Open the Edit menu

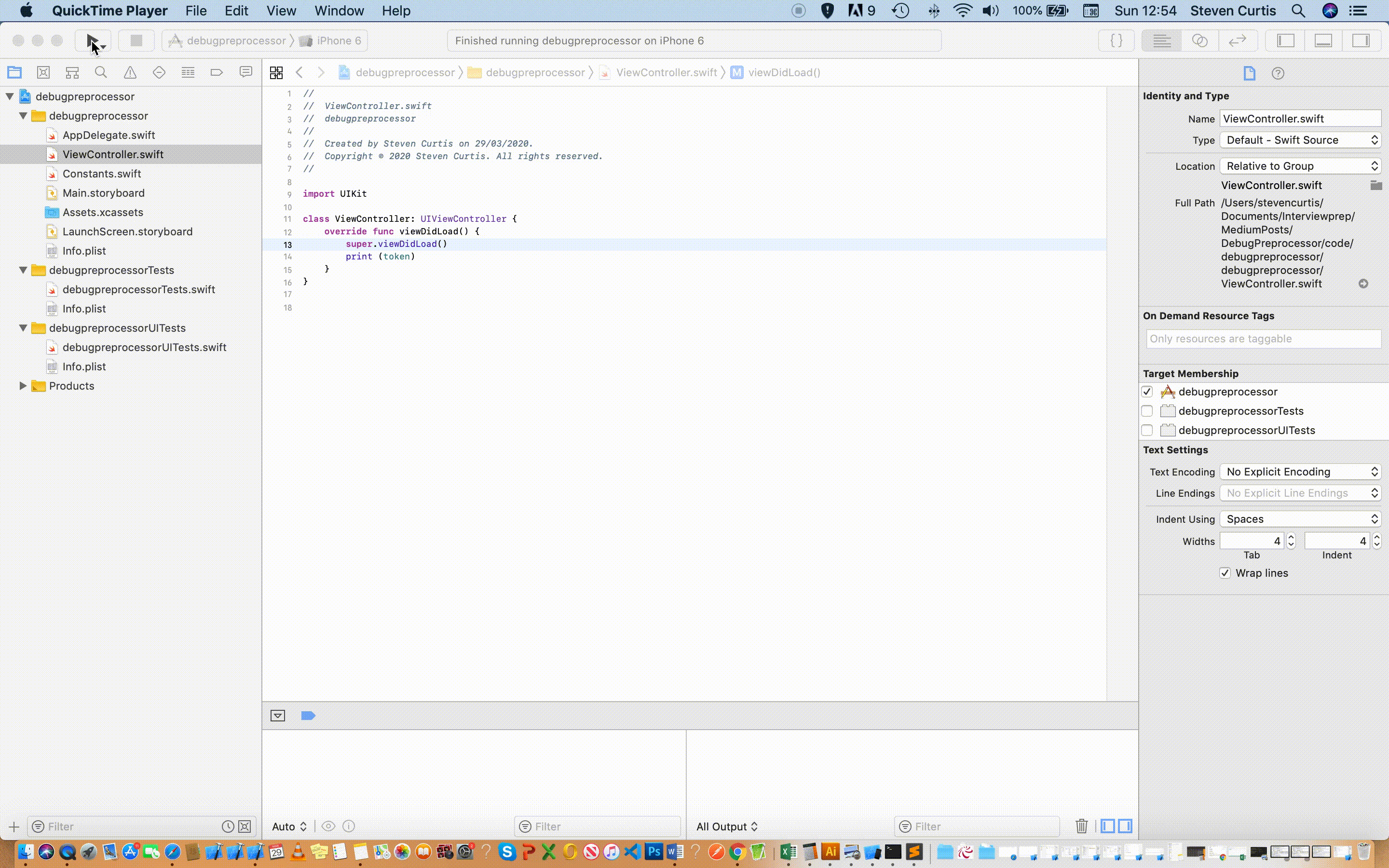(x=236, y=11)
